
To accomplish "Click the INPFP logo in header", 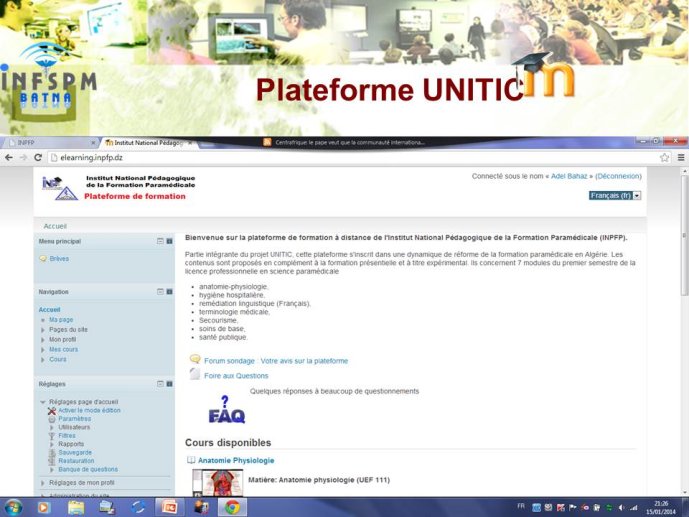I will pyautogui.click(x=60, y=188).
